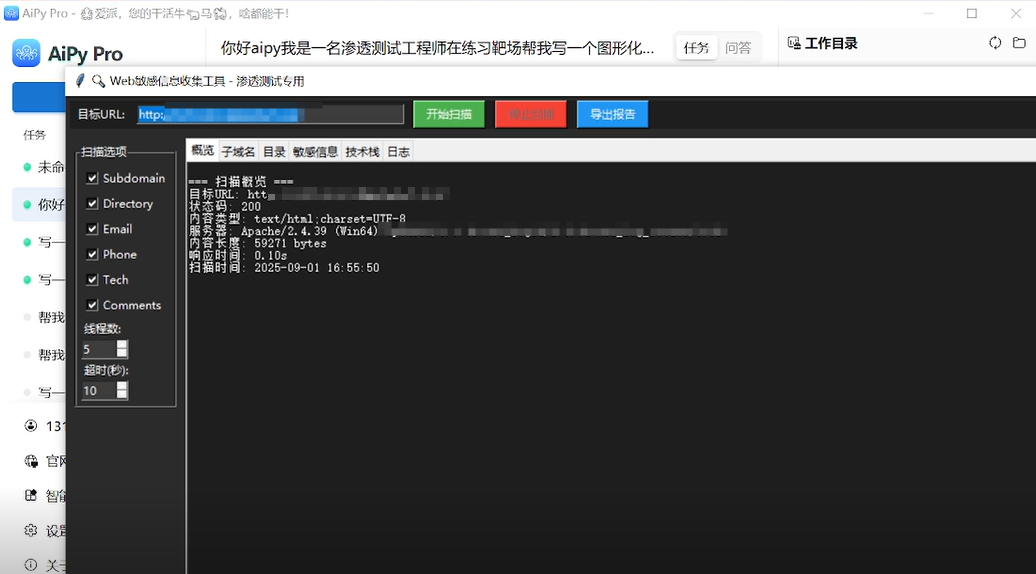
Task: Minimize the AiPy Pro window
Action: [928, 13]
